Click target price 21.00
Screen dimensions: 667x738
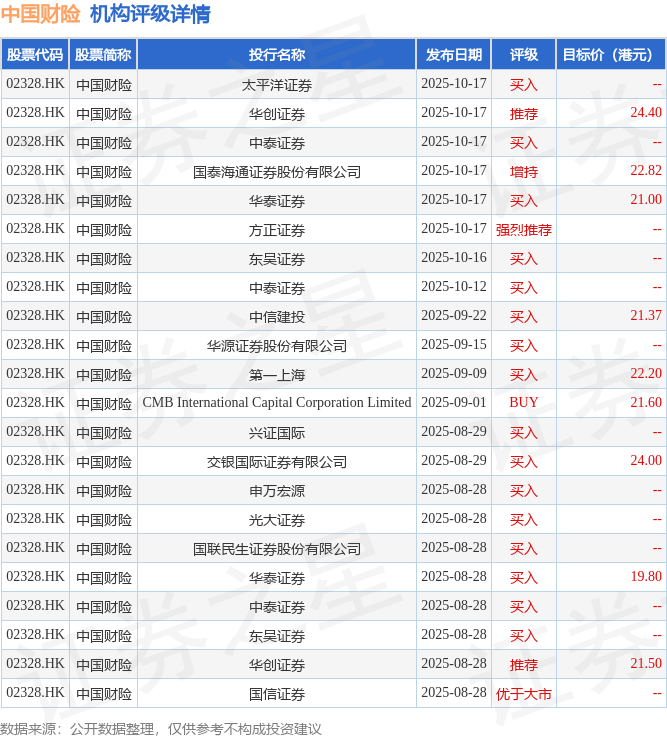point(646,200)
